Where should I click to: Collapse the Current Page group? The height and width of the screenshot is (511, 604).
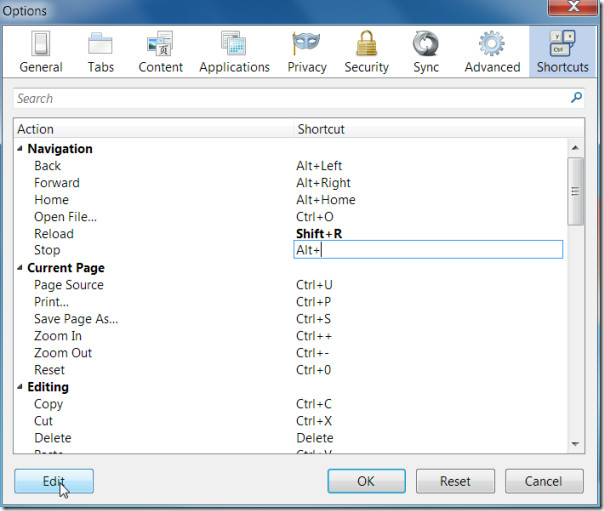click(x=20, y=268)
